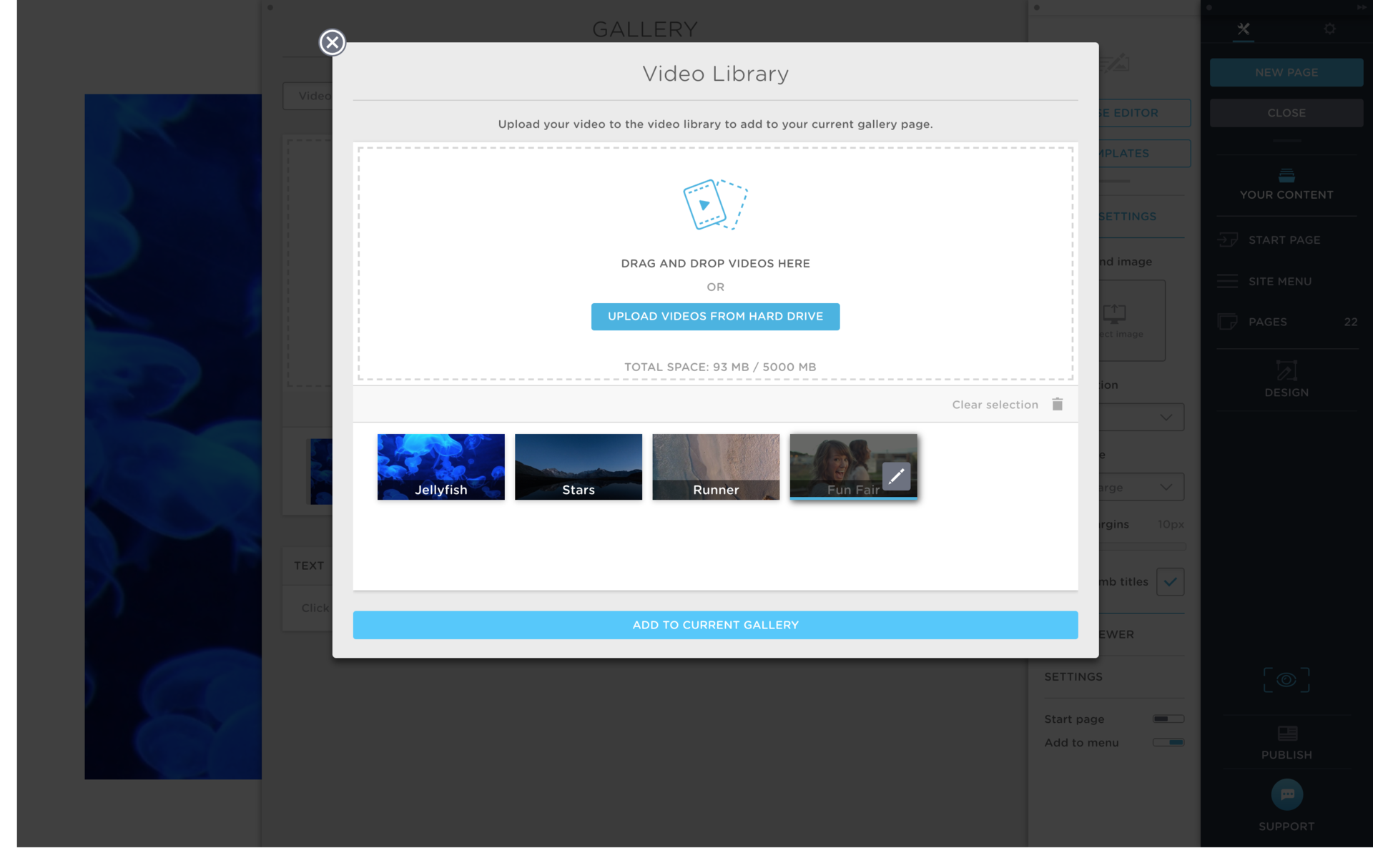Click the Pages count 22
The height and width of the screenshot is (868, 1373).
click(x=1350, y=322)
